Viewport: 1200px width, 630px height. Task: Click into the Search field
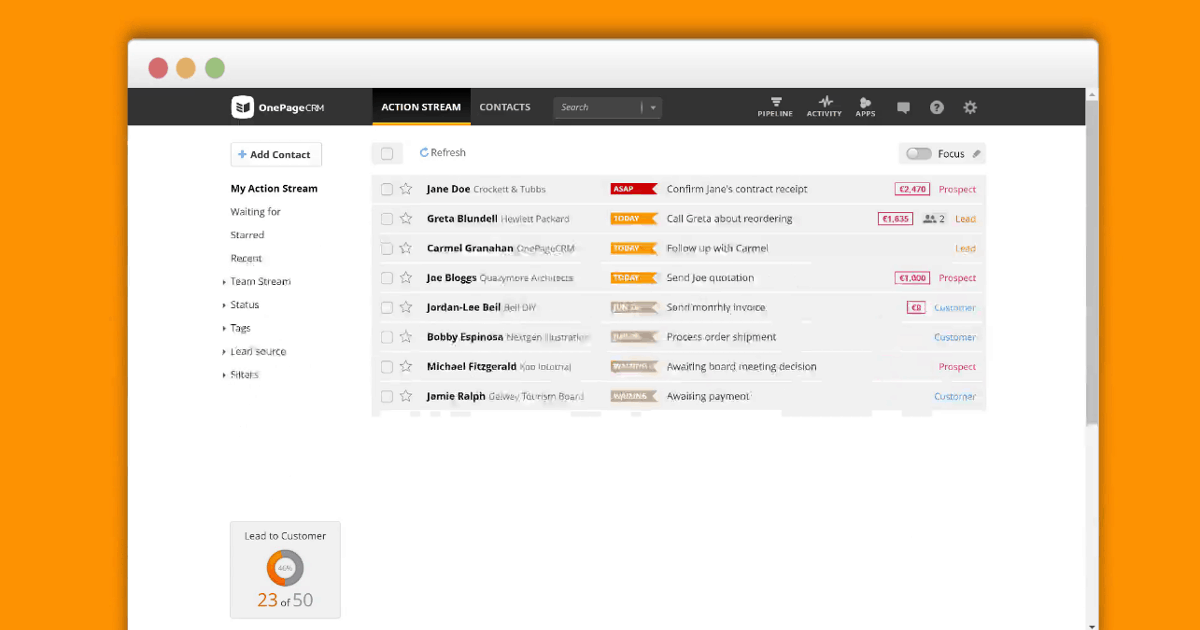pyautogui.click(x=597, y=108)
